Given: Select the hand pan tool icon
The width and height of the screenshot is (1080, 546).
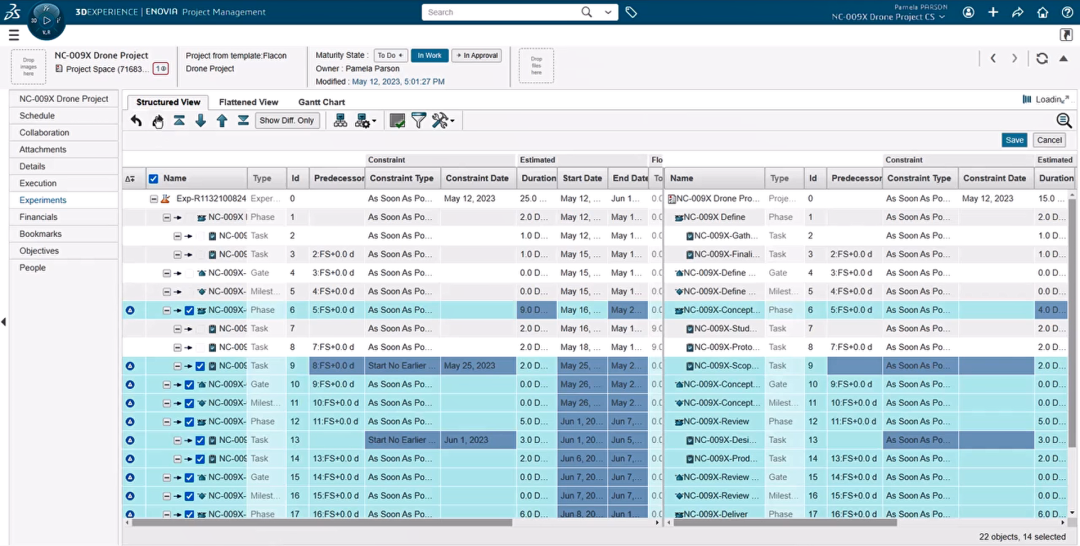Looking at the screenshot, I should pyautogui.click(x=158, y=121).
